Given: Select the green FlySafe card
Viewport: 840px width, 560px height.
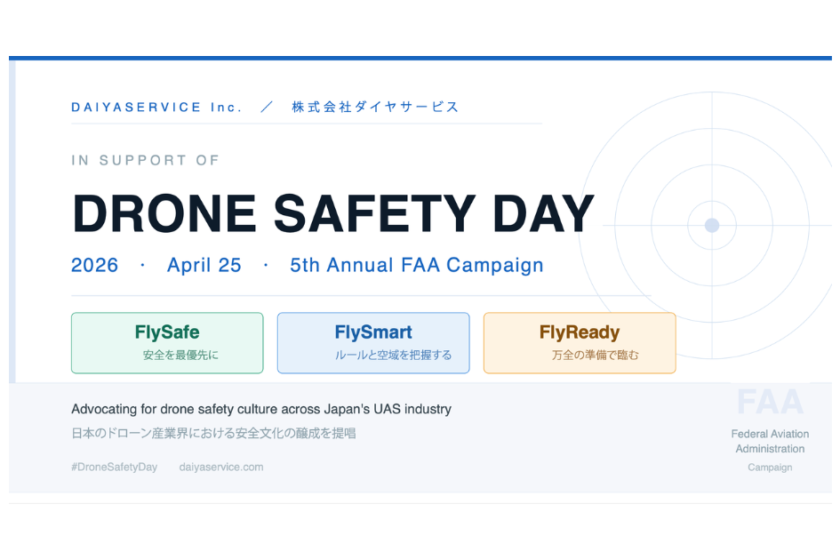Looking at the screenshot, I should coord(167,343).
